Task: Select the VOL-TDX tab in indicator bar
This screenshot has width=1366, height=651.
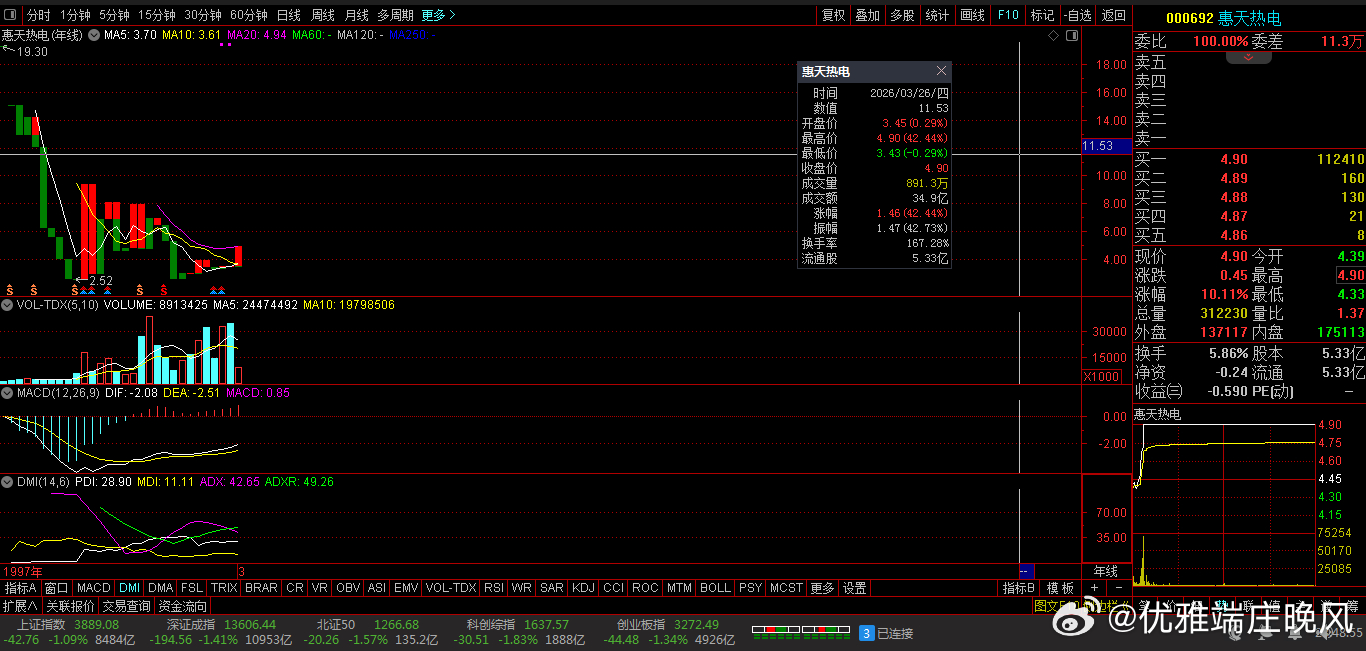Action: (451, 588)
